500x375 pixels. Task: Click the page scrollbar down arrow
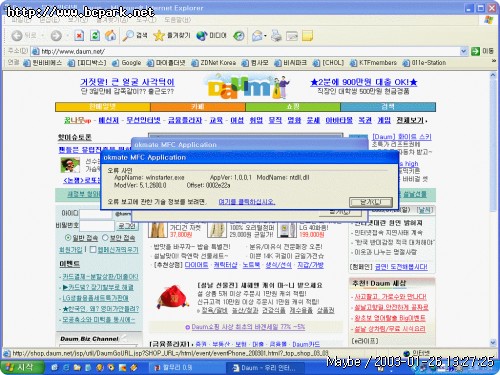(493, 342)
